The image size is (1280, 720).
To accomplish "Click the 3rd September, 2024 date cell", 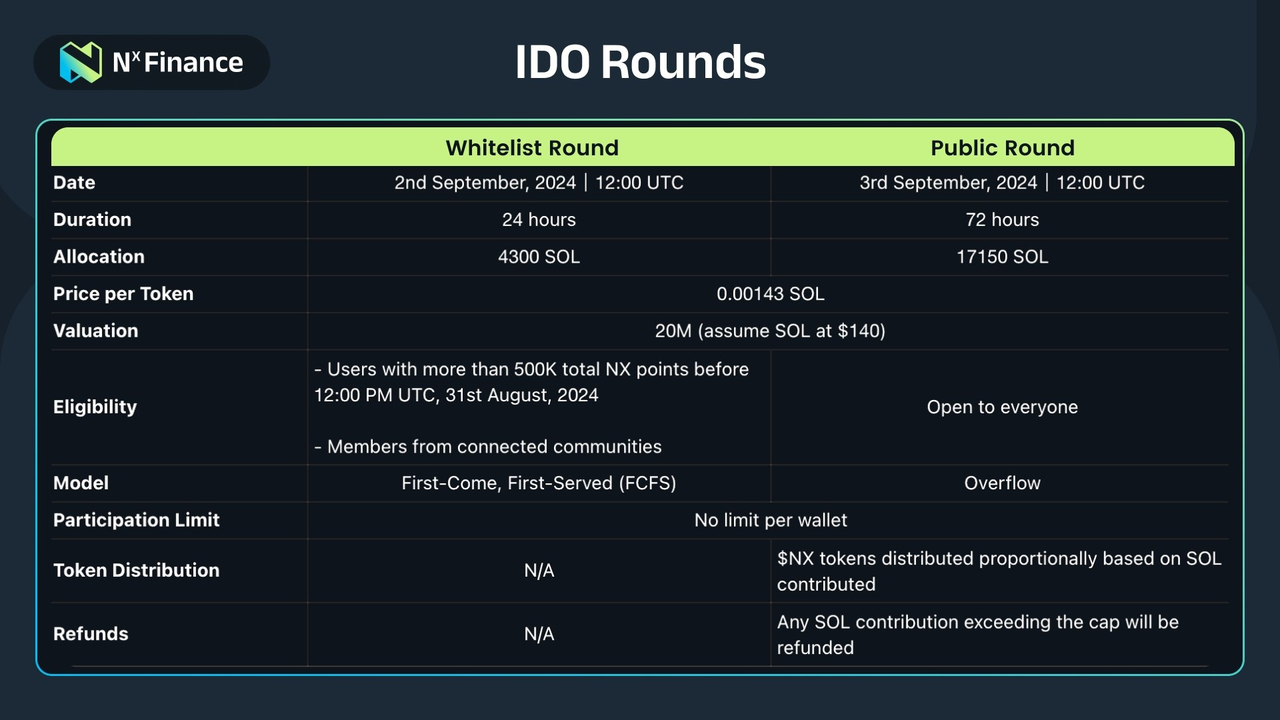I will (x=1002, y=183).
